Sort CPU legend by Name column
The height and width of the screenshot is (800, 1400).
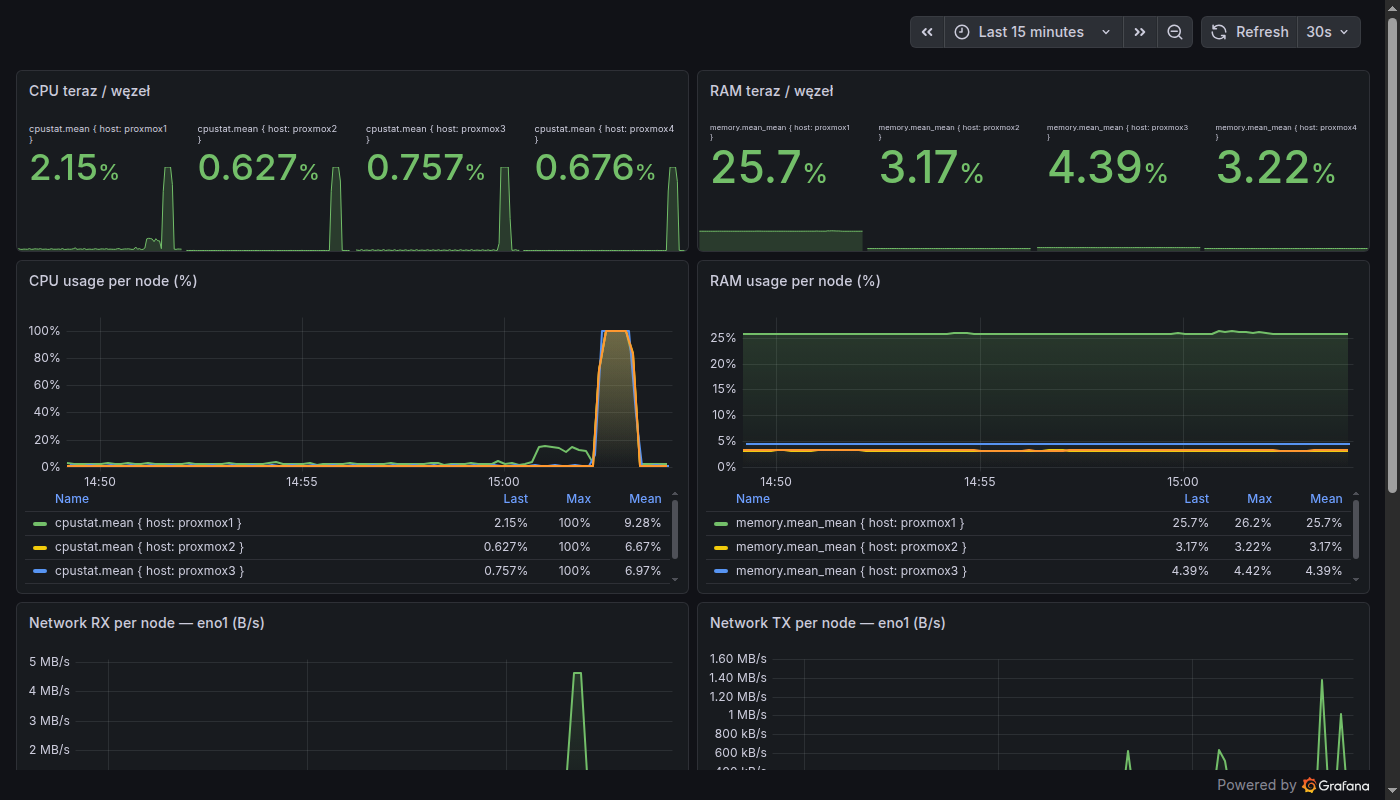pyautogui.click(x=72, y=499)
